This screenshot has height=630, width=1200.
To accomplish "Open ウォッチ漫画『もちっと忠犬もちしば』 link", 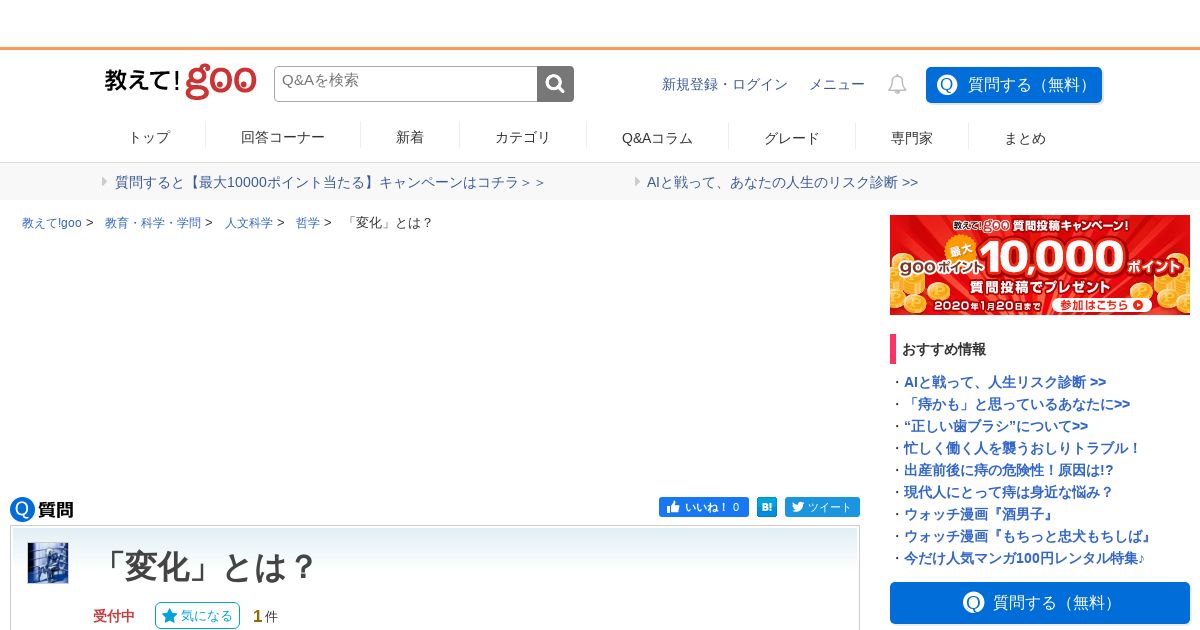I will coord(1029,536).
